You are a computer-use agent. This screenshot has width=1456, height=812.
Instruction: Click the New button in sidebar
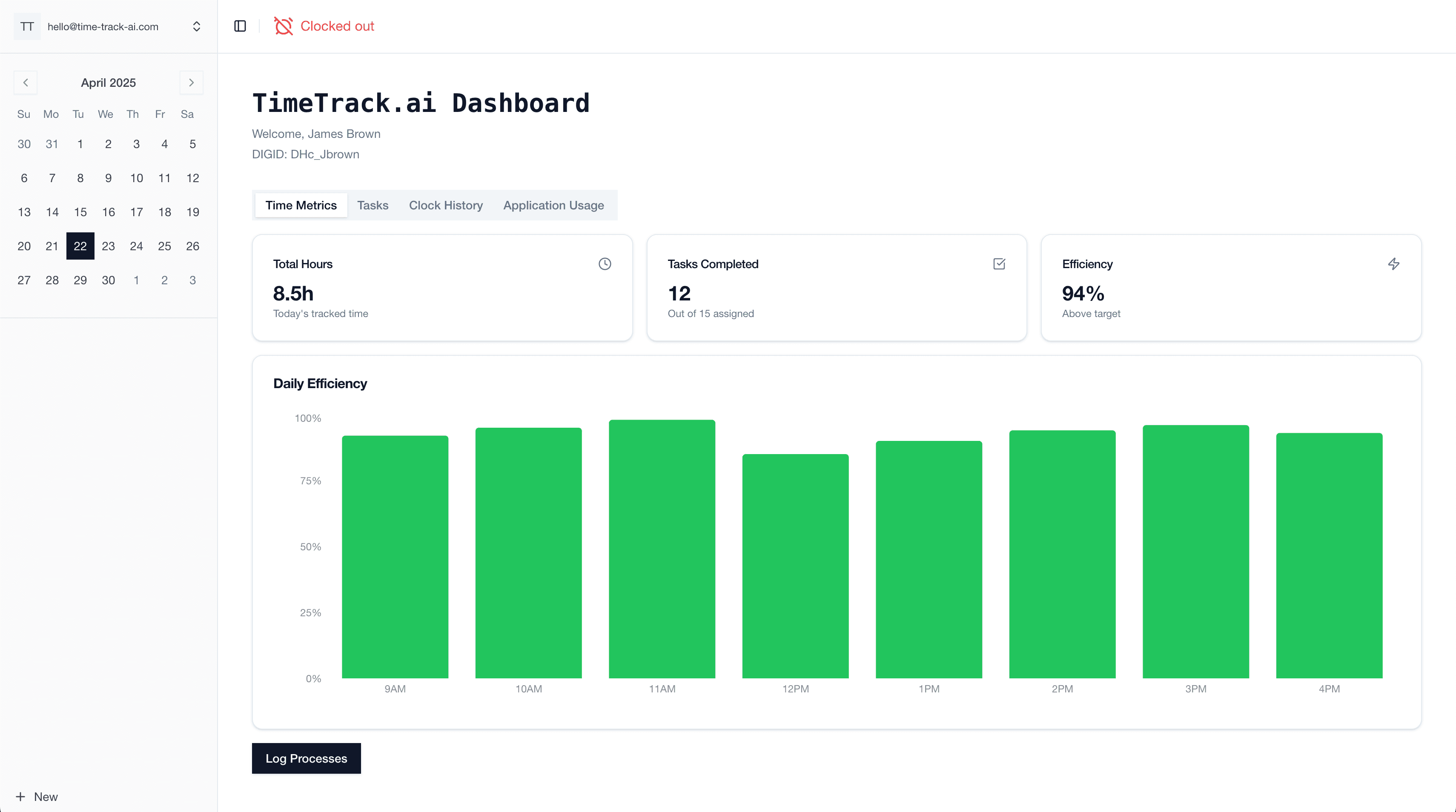tap(37, 797)
